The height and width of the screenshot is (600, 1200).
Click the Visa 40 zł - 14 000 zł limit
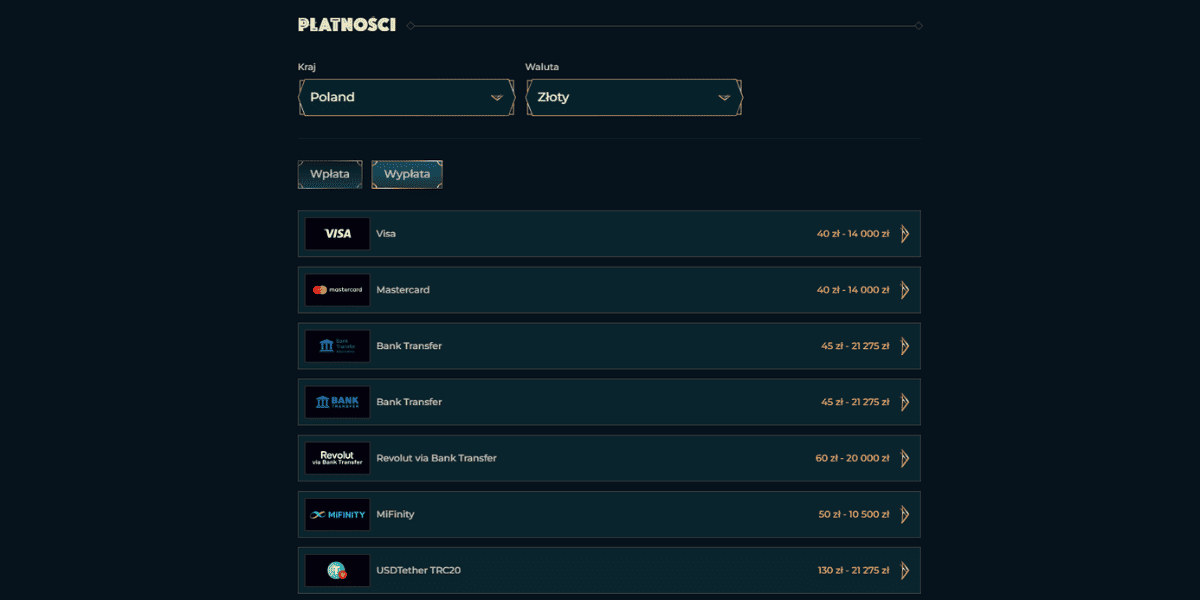[x=853, y=234]
